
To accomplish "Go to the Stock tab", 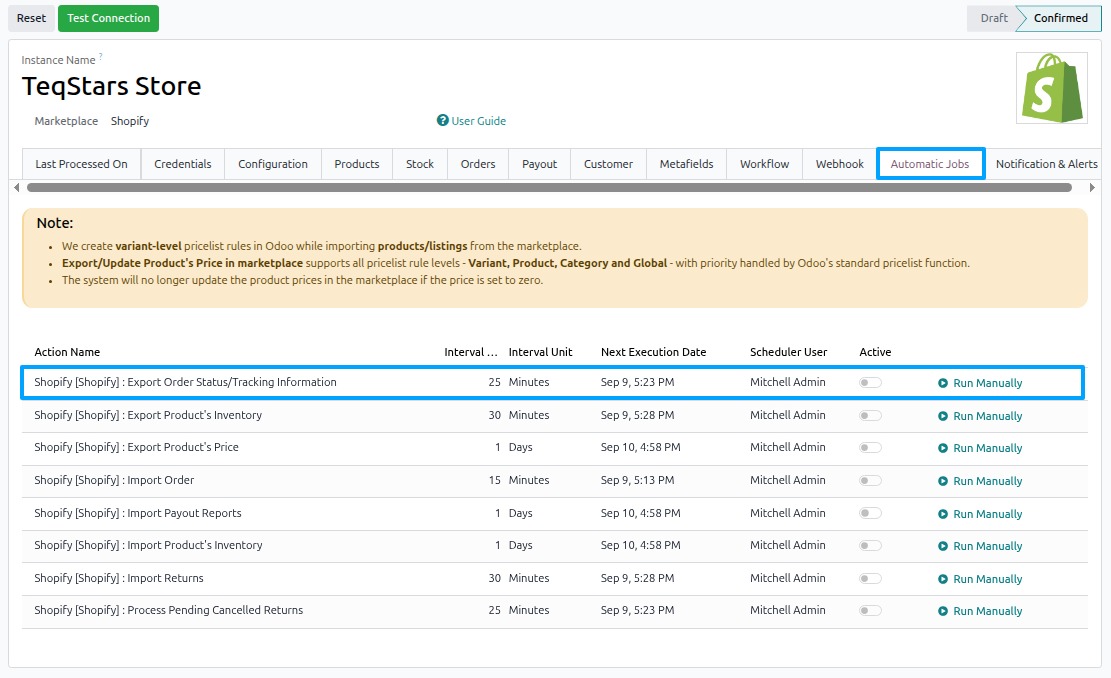I will 420,164.
